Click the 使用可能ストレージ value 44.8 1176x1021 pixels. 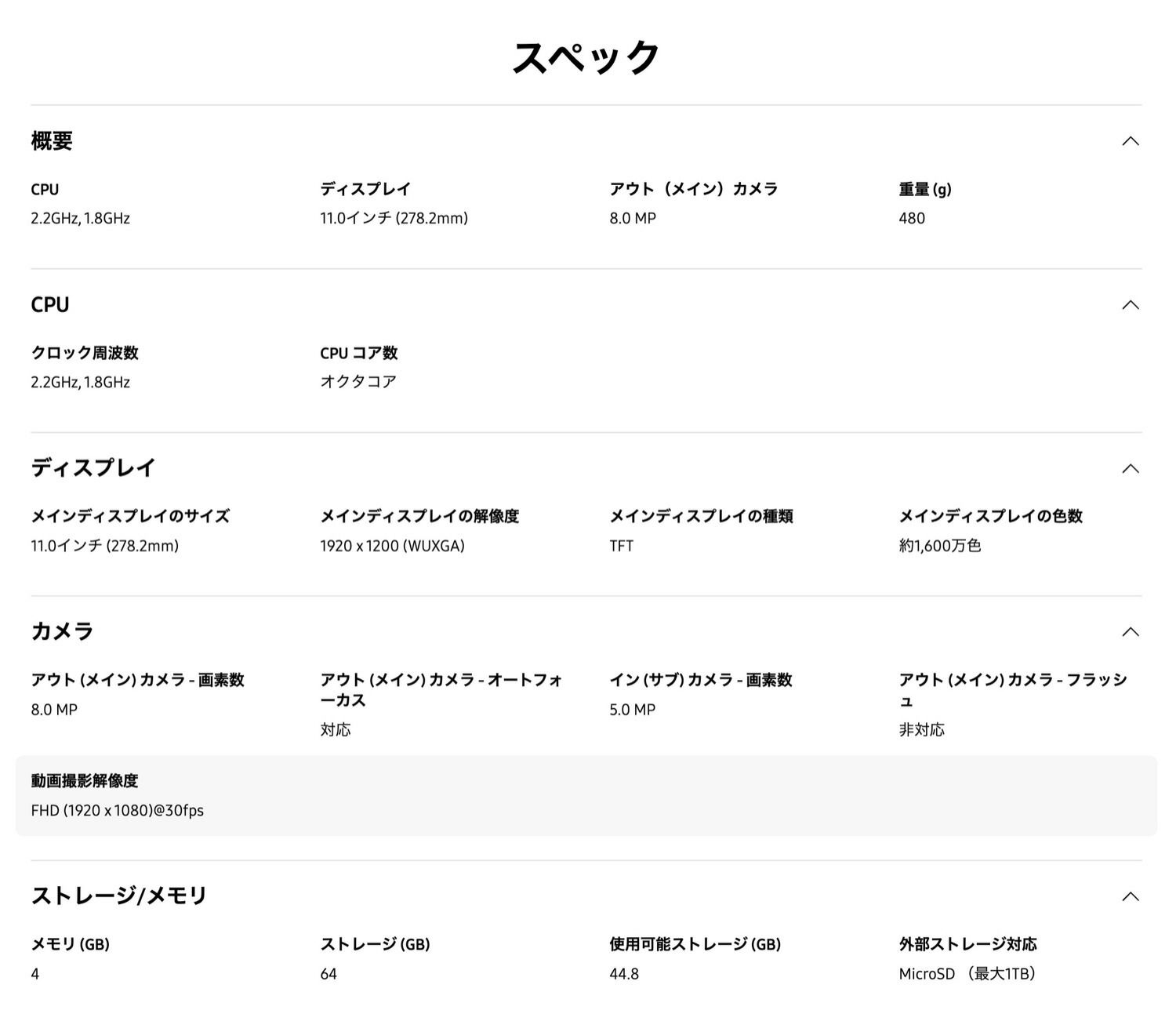click(x=623, y=974)
